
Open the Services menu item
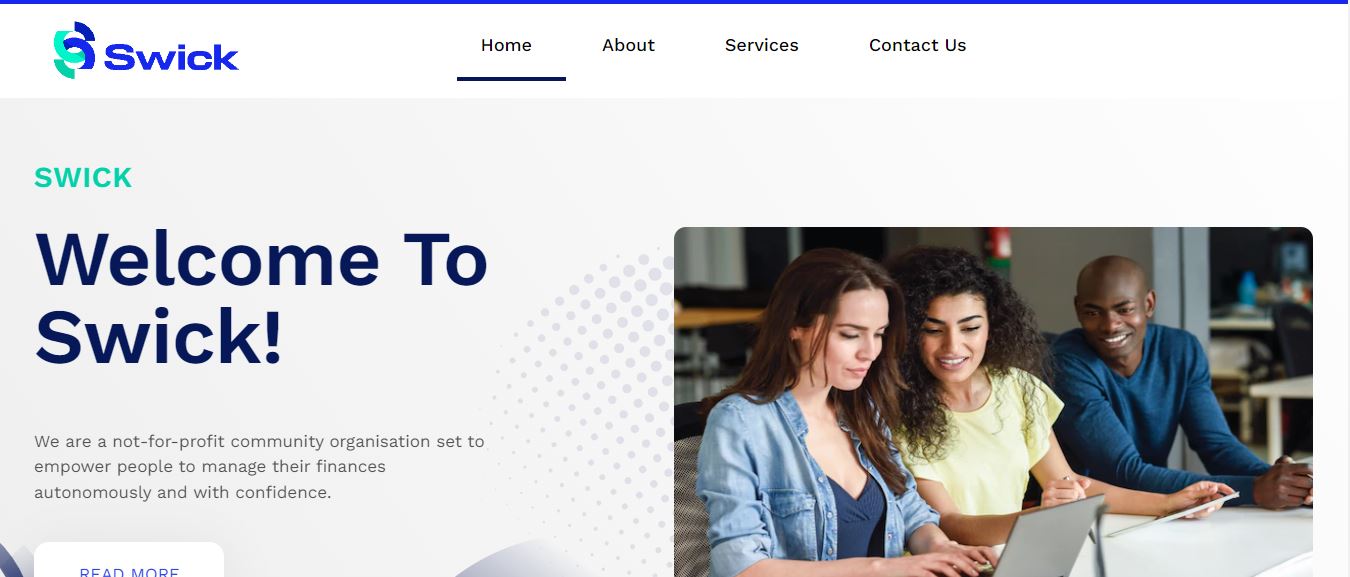pos(762,45)
